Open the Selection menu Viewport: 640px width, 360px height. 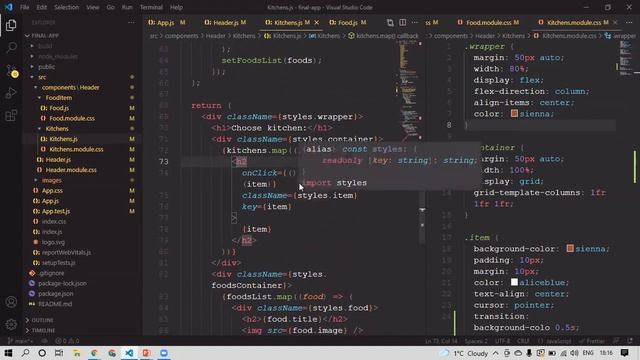66,7
